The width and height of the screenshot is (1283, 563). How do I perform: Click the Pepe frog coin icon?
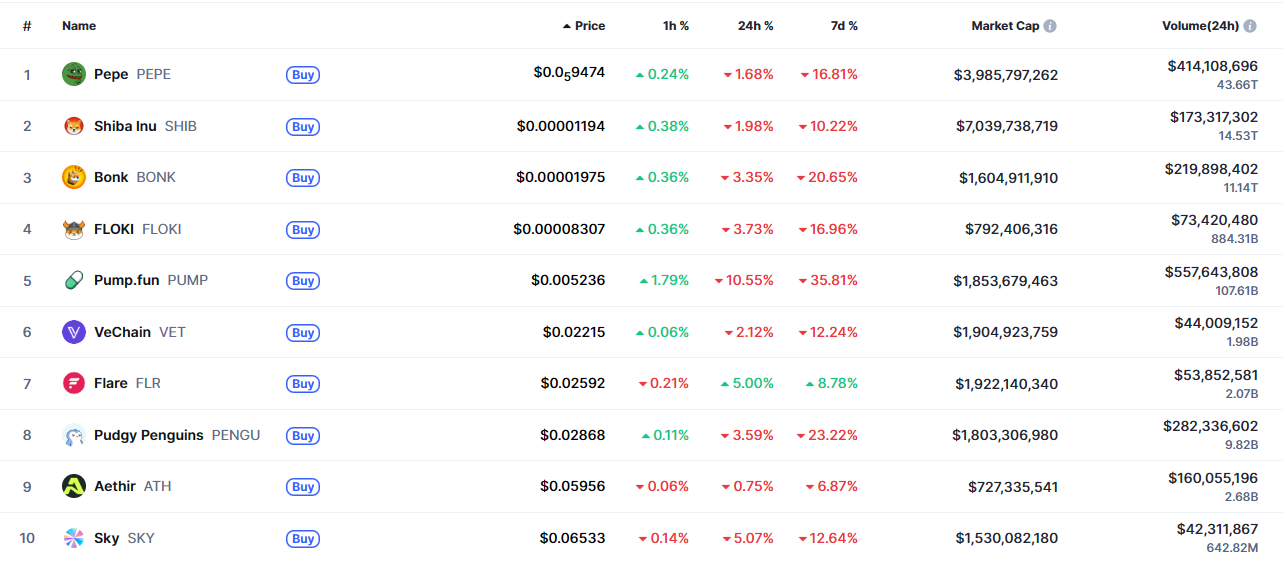pyautogui.click(x=74, y=74)
